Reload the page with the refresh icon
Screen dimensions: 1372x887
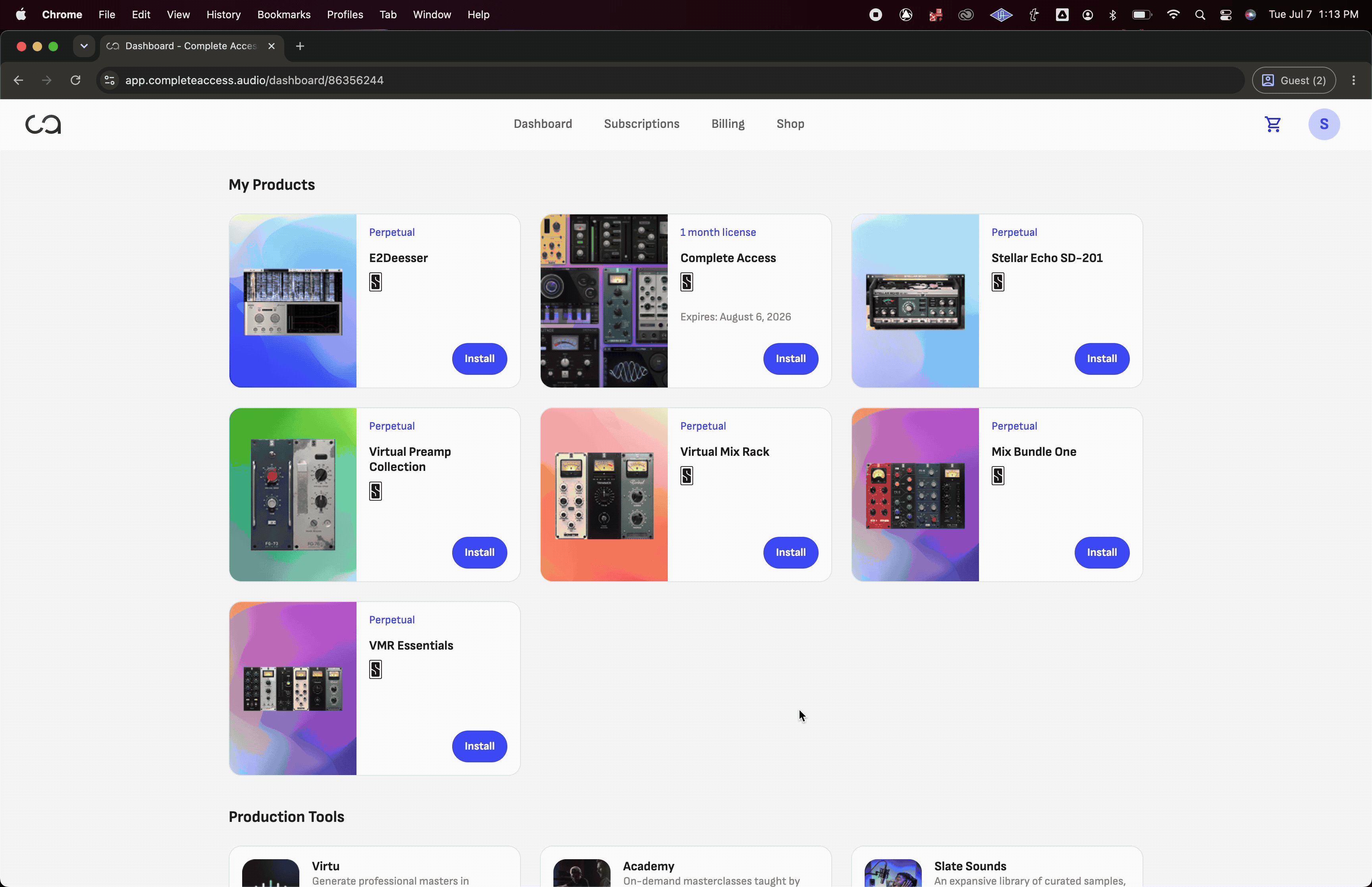coord(75,81)
